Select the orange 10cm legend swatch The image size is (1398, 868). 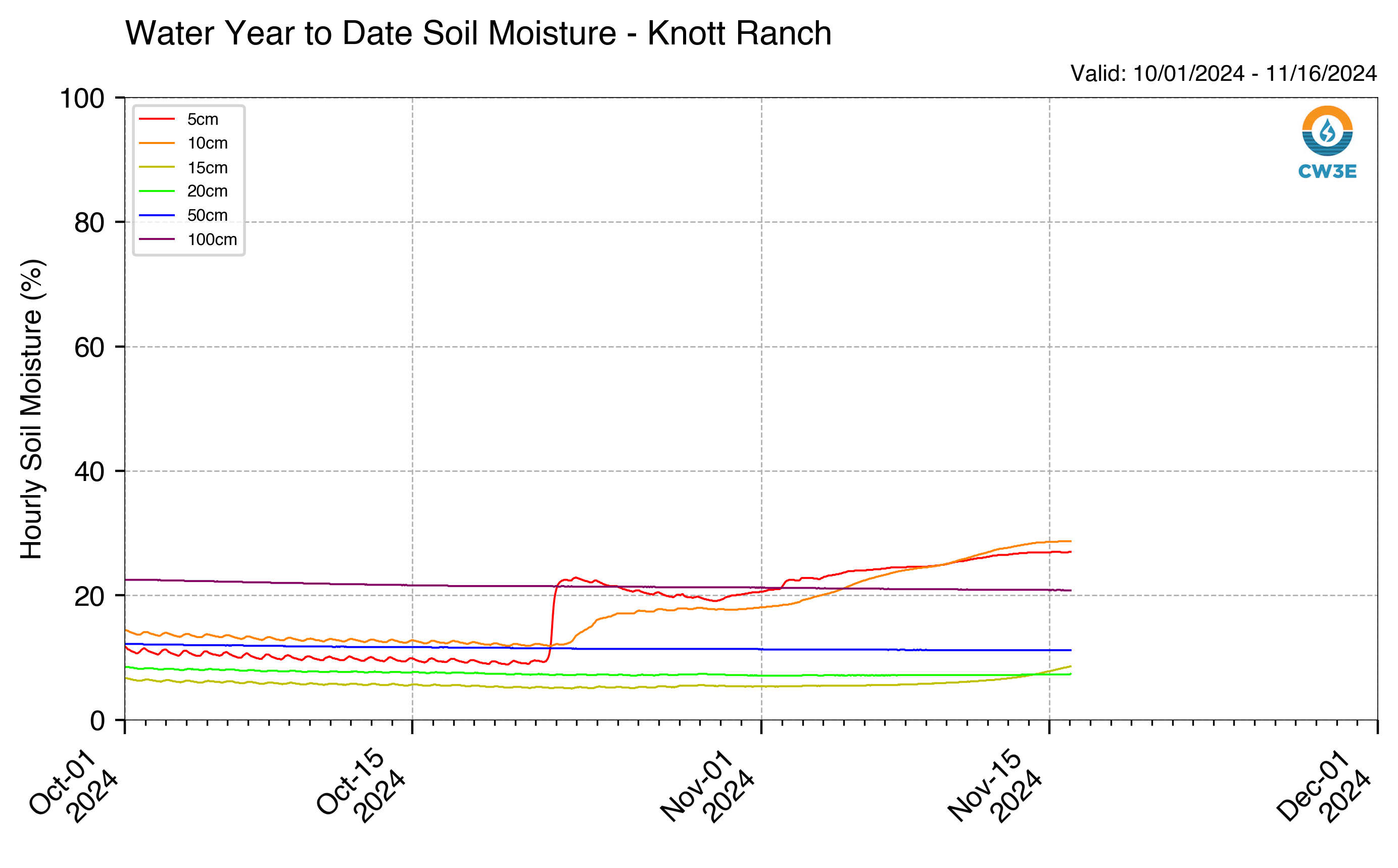(157, 143)
